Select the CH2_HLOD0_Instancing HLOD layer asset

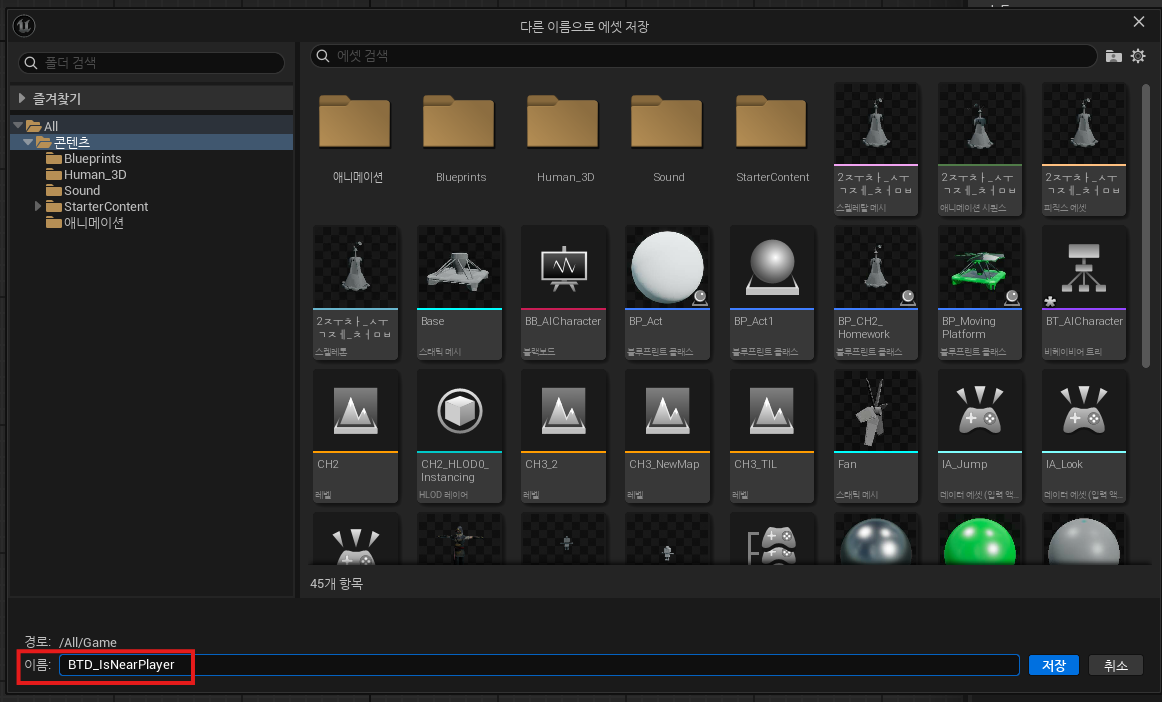(459, 436)
